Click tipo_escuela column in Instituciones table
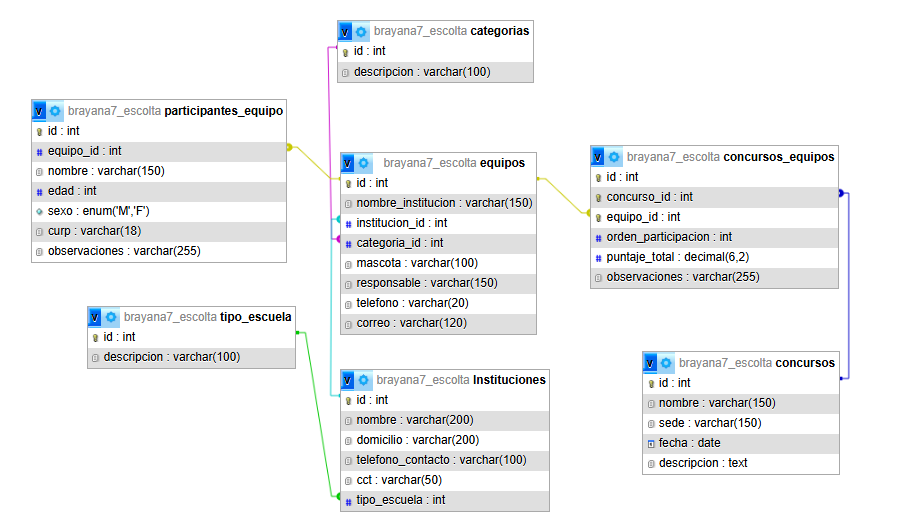 click(x=401, y=500)
